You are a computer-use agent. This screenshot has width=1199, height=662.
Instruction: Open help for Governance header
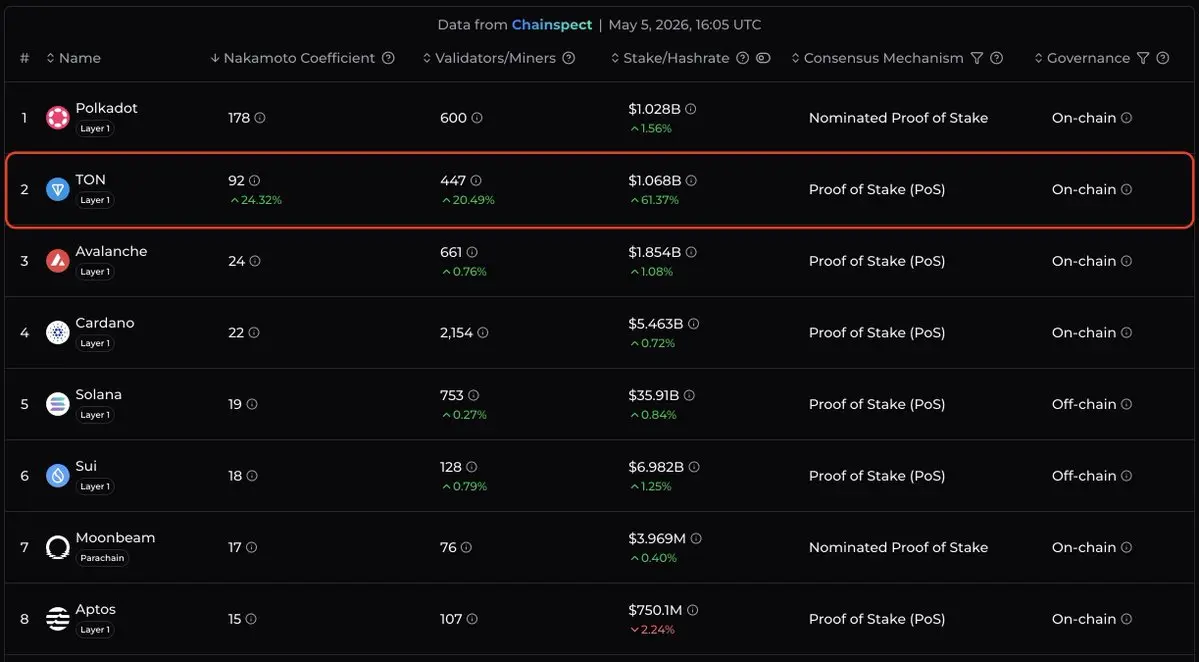coord(1163,58)
